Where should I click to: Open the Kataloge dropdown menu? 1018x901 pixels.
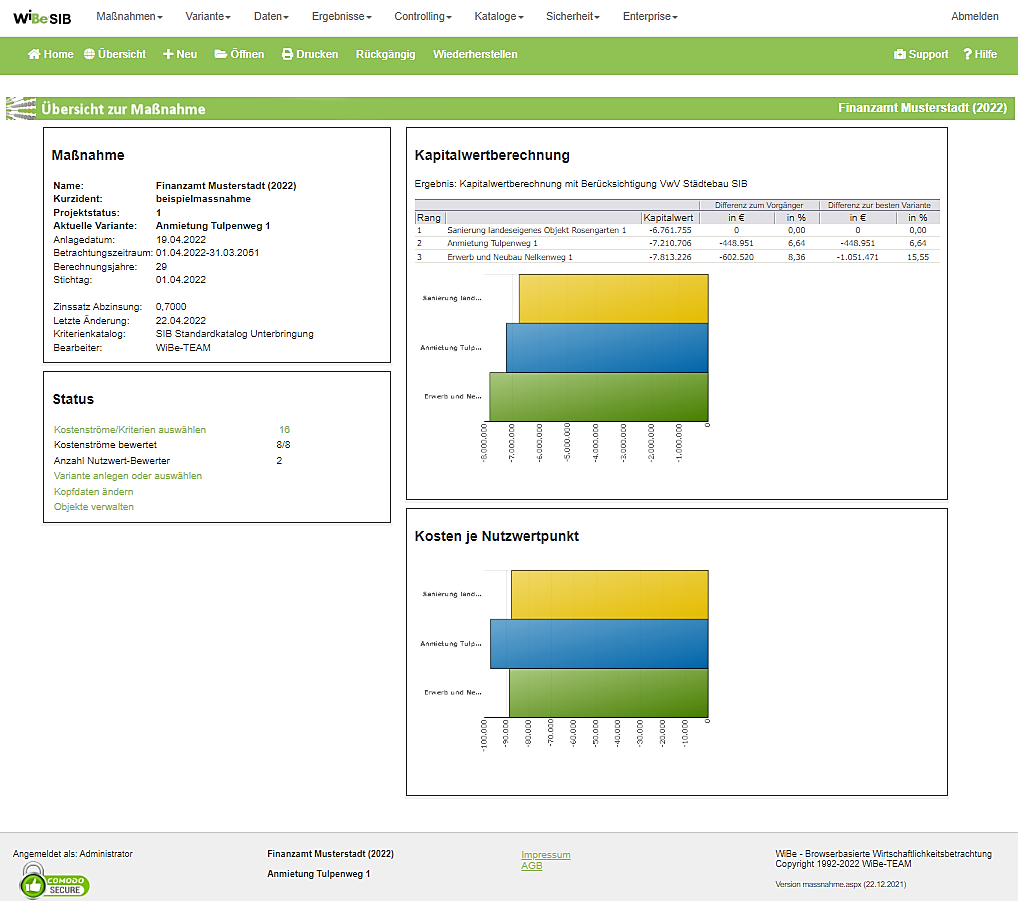[x=498, y=17]
